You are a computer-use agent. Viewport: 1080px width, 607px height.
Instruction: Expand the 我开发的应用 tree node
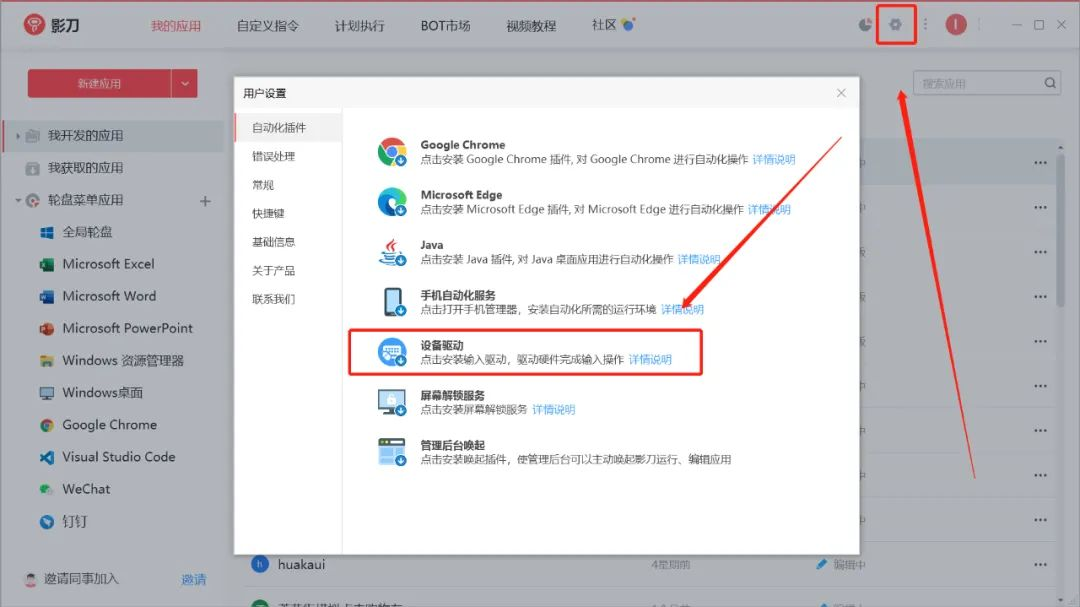[x=18, y=136]
